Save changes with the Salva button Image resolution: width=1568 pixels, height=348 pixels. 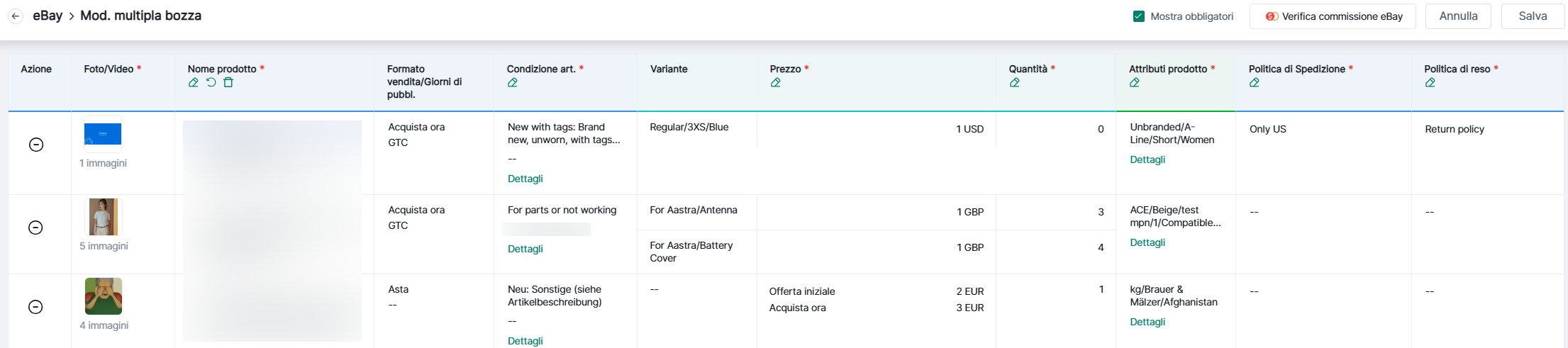point(1533,16)
